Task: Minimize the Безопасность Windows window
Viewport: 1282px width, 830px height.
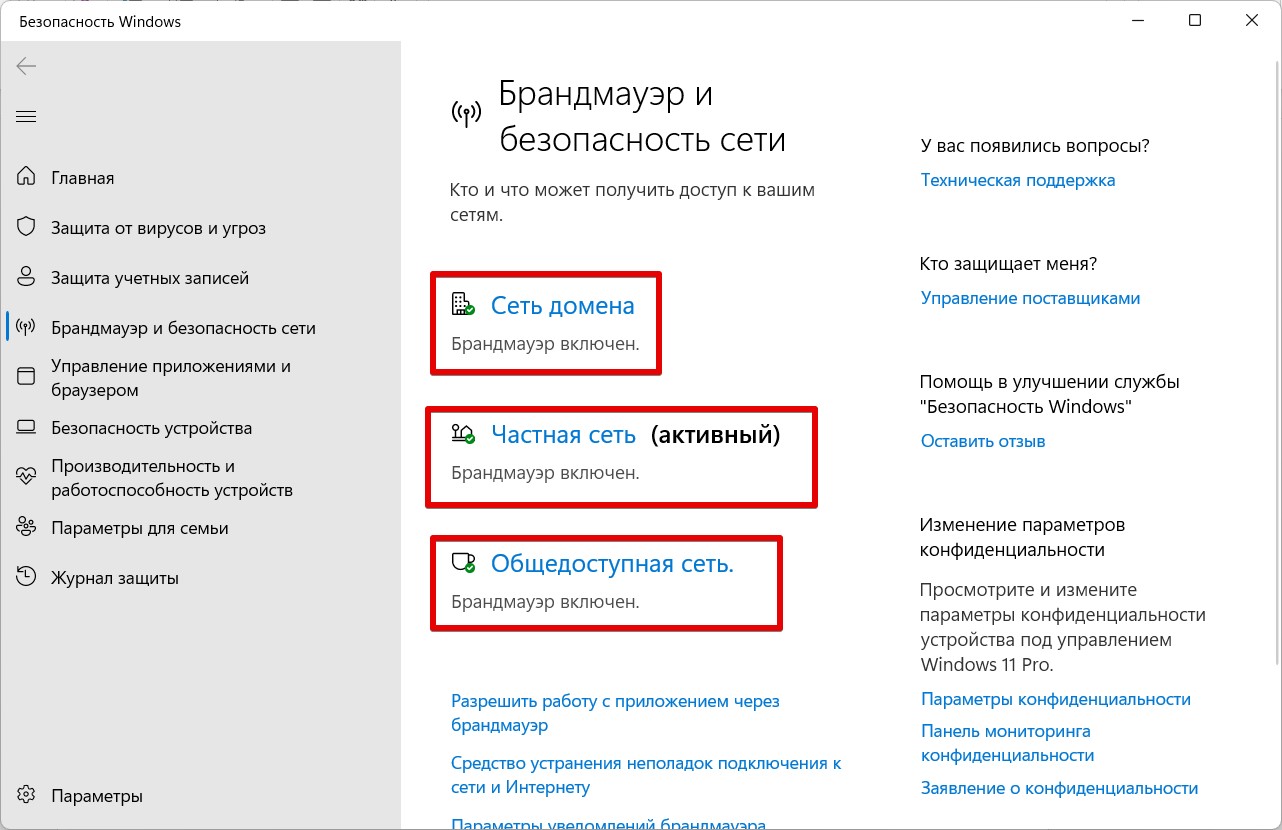Action: pos(1139,21)
